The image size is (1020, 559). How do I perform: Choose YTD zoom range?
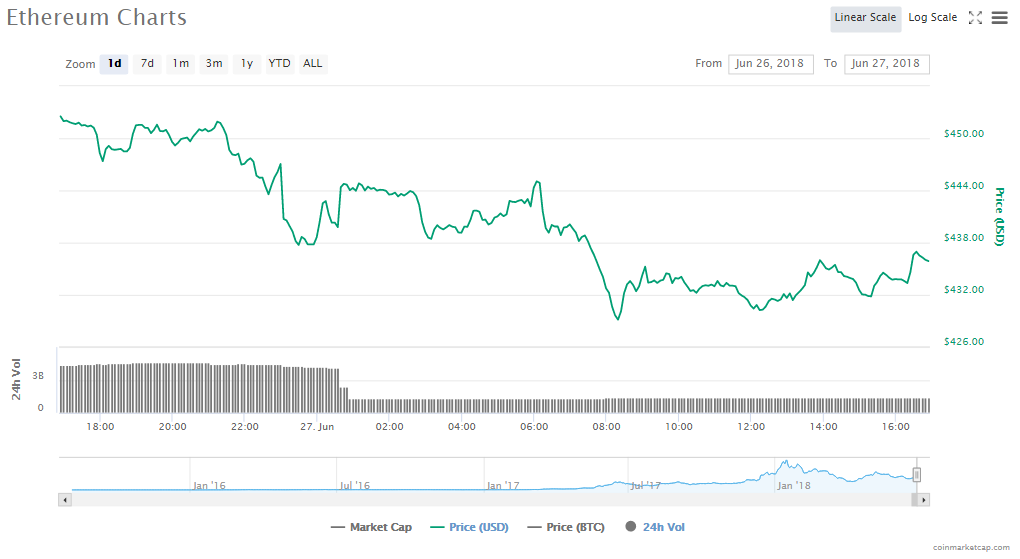pos(280,64)
